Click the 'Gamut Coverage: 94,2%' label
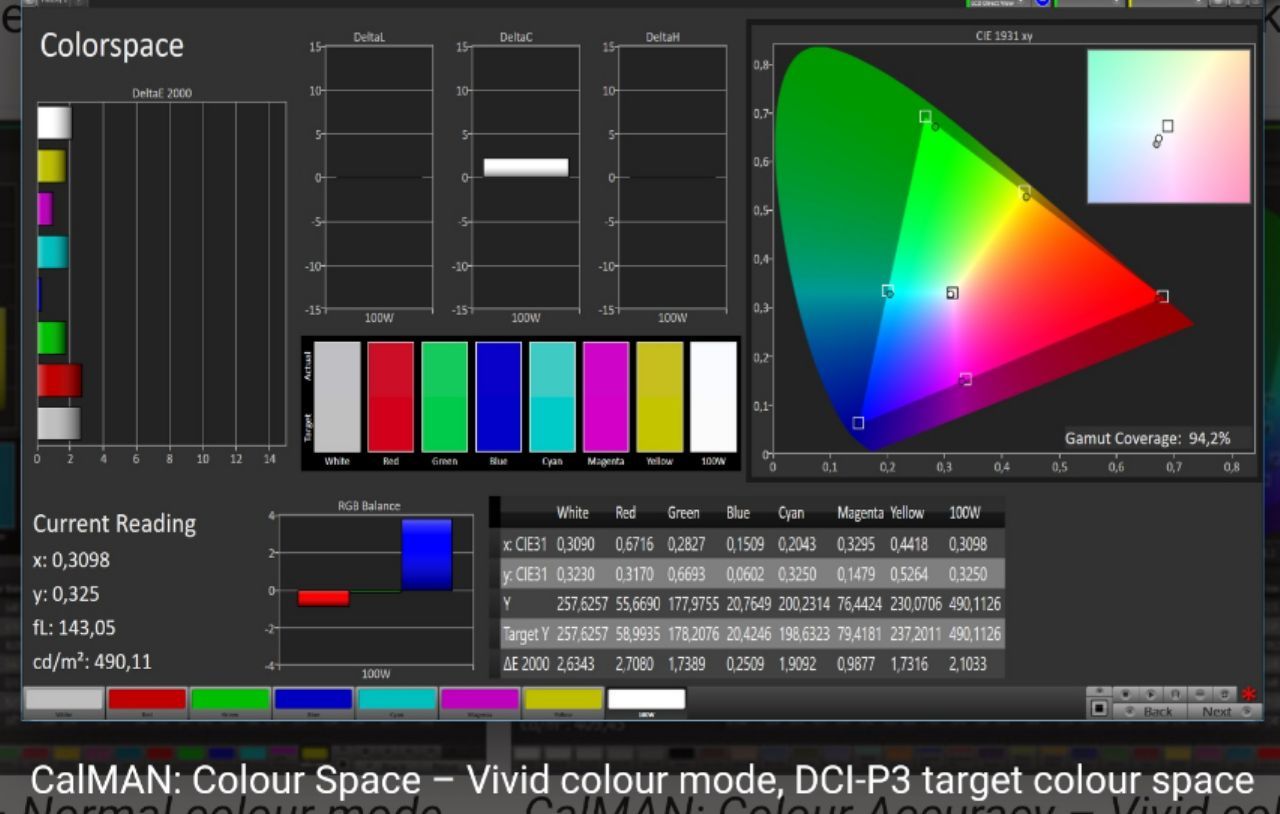The image size is (1280, 814). pyautogui.click(x=1147, y=438)
